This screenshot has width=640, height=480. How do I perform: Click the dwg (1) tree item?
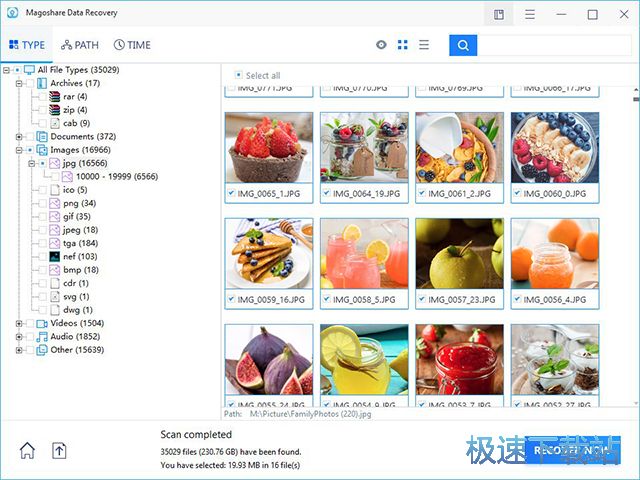[x=78, y=310]
